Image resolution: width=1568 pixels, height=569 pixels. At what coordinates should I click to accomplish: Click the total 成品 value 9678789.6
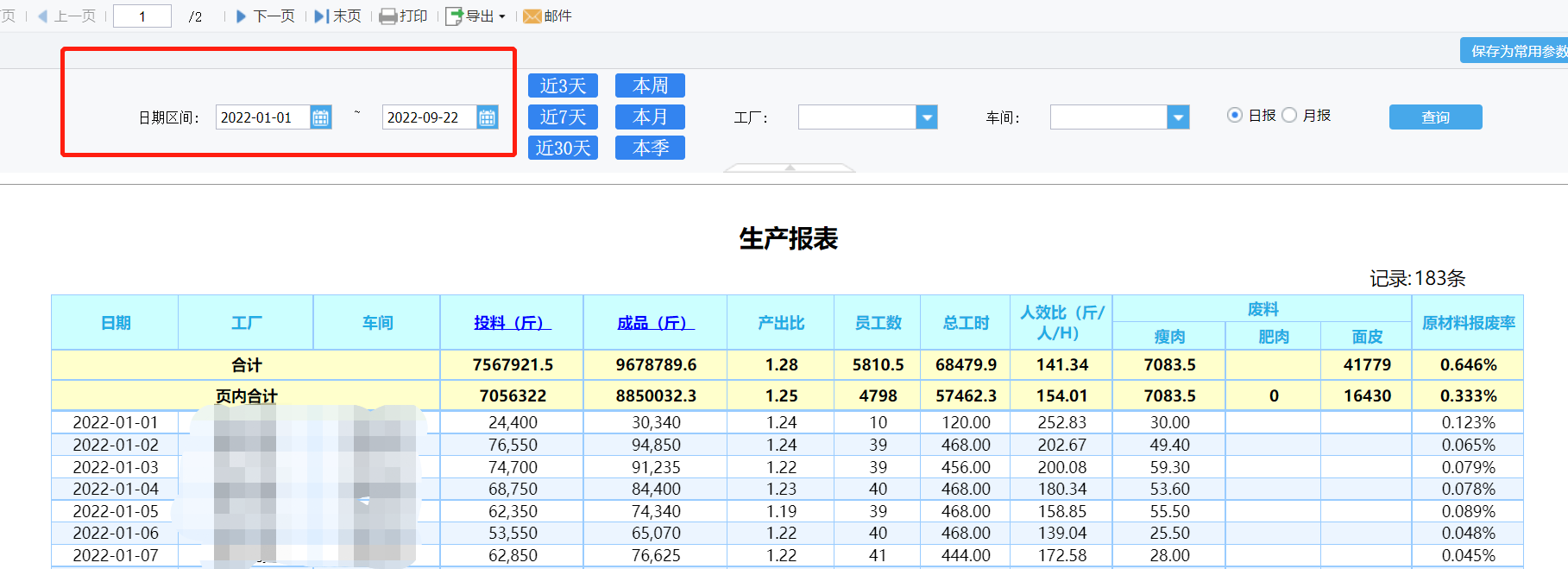point(656,365)
